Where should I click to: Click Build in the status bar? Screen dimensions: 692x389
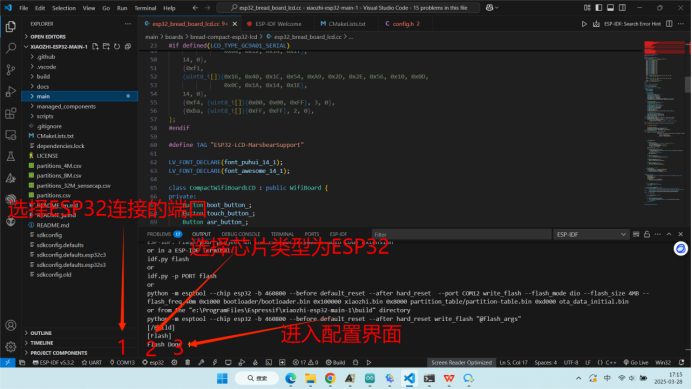pyautogui.click(x=335, y=363)
